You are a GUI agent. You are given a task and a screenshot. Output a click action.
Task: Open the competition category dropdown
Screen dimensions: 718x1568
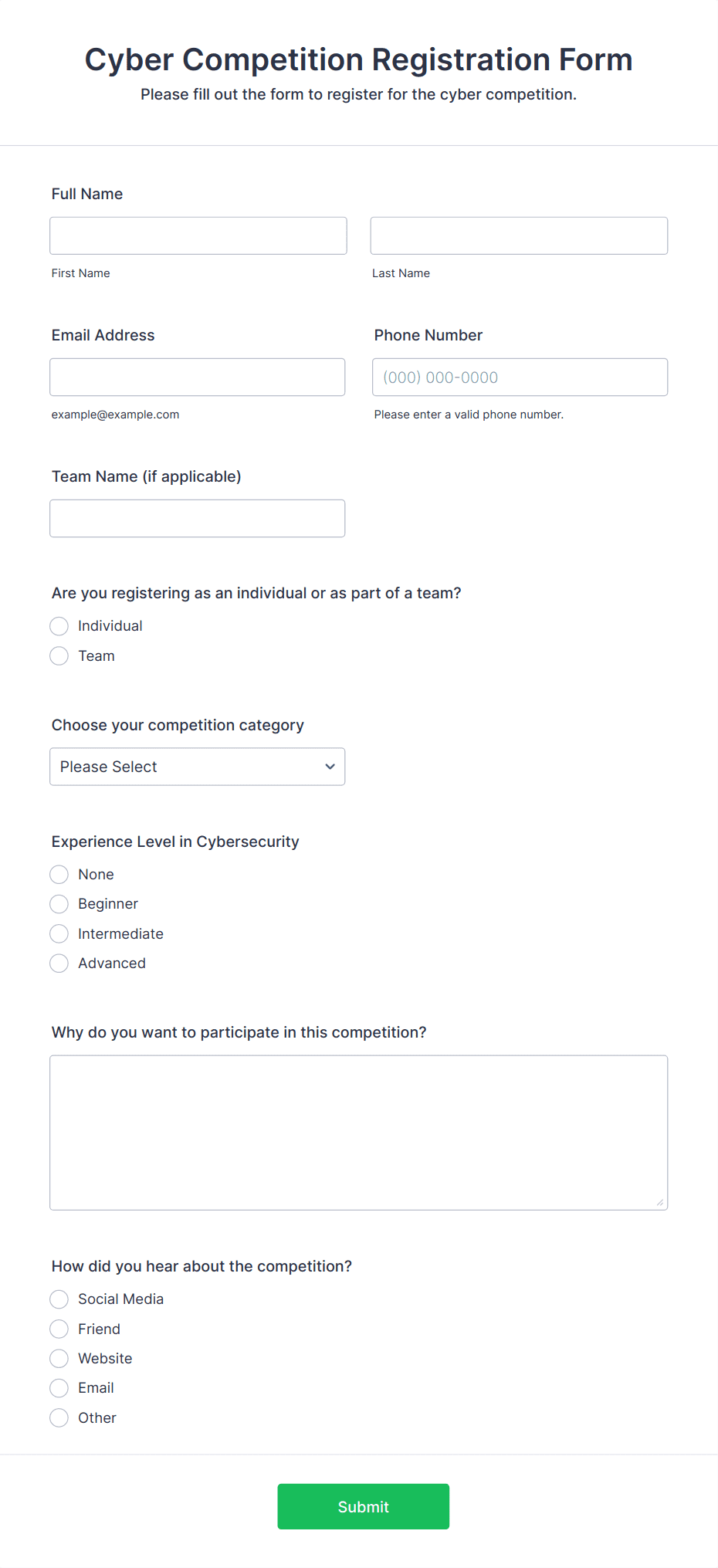pyautogui.click(x=197, y=767)
